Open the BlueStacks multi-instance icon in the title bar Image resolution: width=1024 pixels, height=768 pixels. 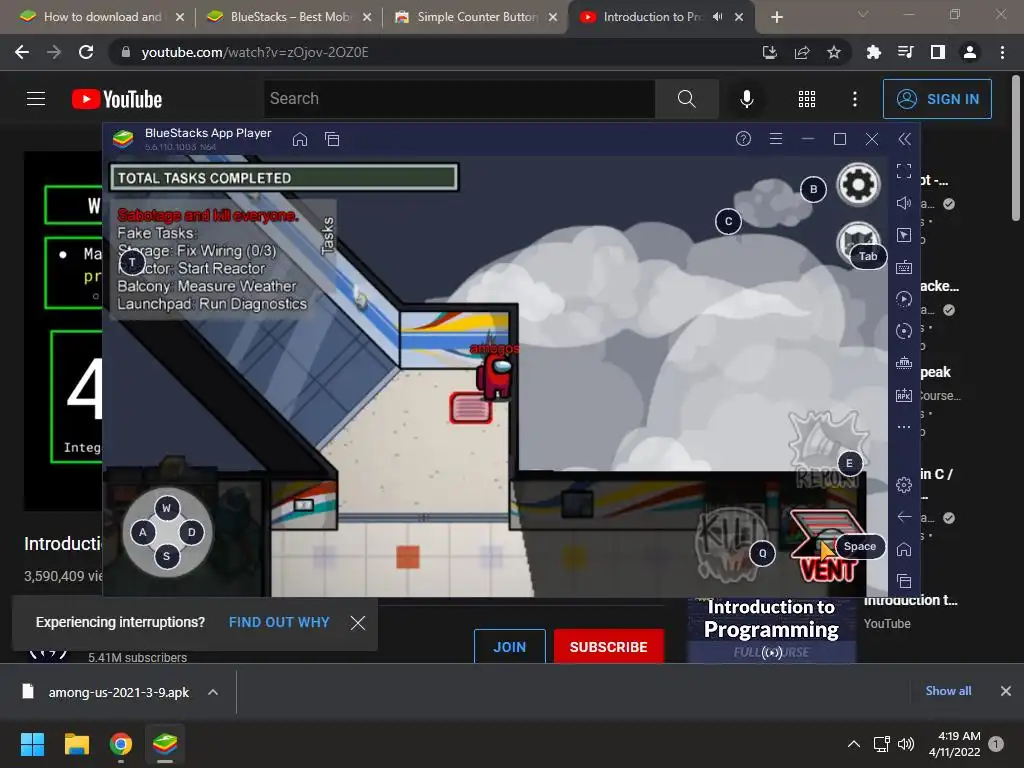click(332, 139)
